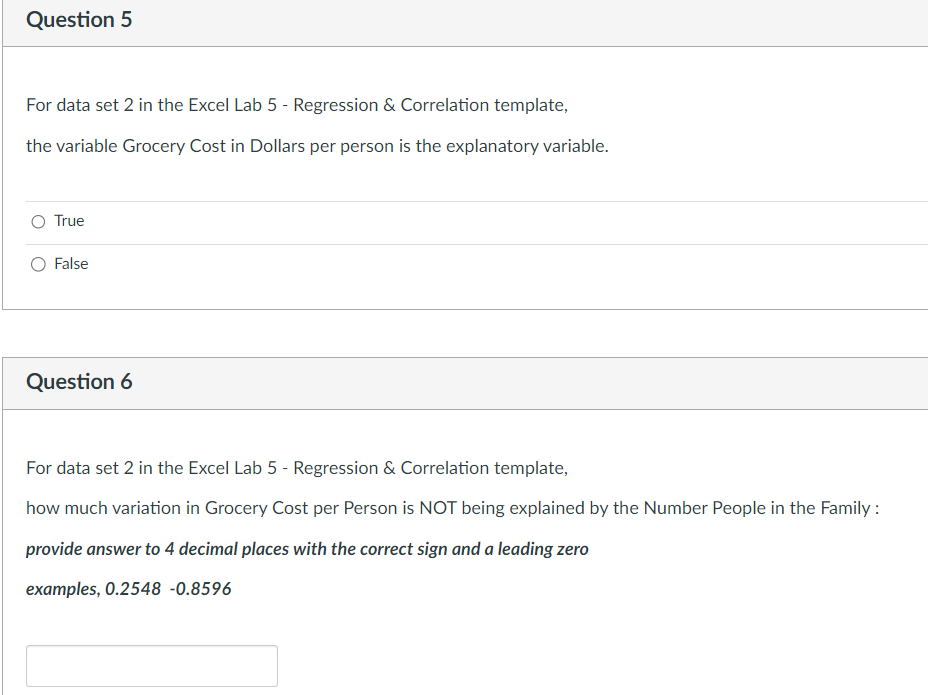Click the Question 6 answer input field
The width and height of the screenshot is (928, 695).
151,665
